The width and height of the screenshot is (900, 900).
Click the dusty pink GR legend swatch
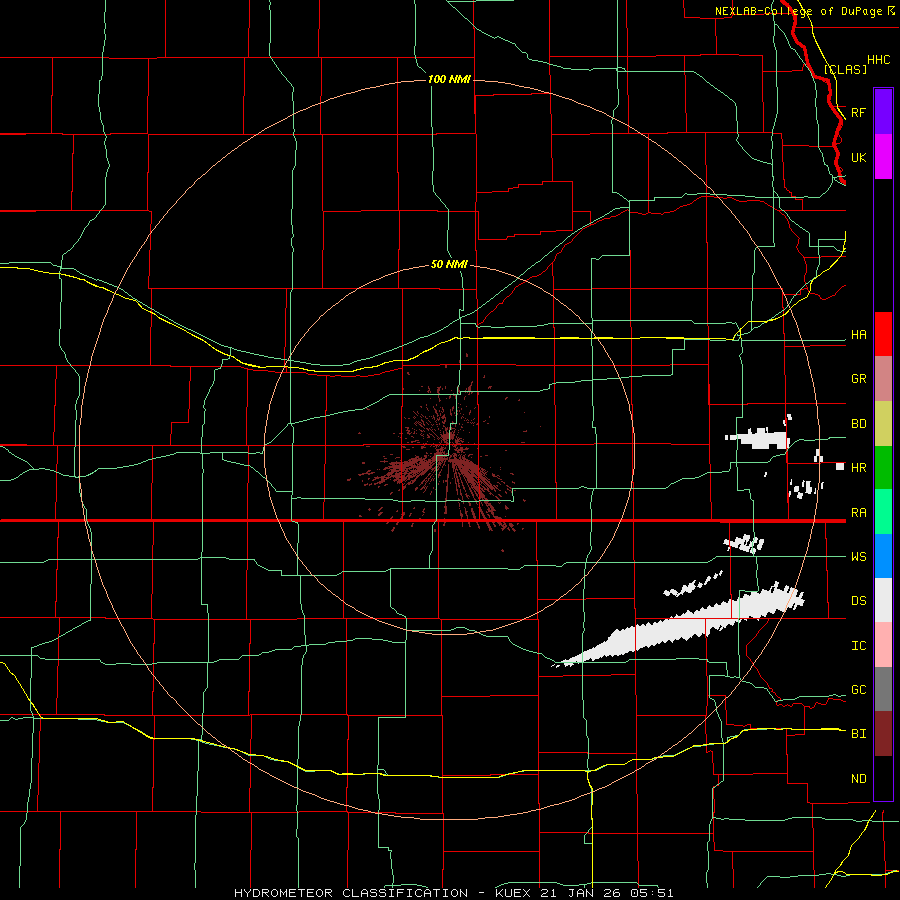click(x=883, y=379)
